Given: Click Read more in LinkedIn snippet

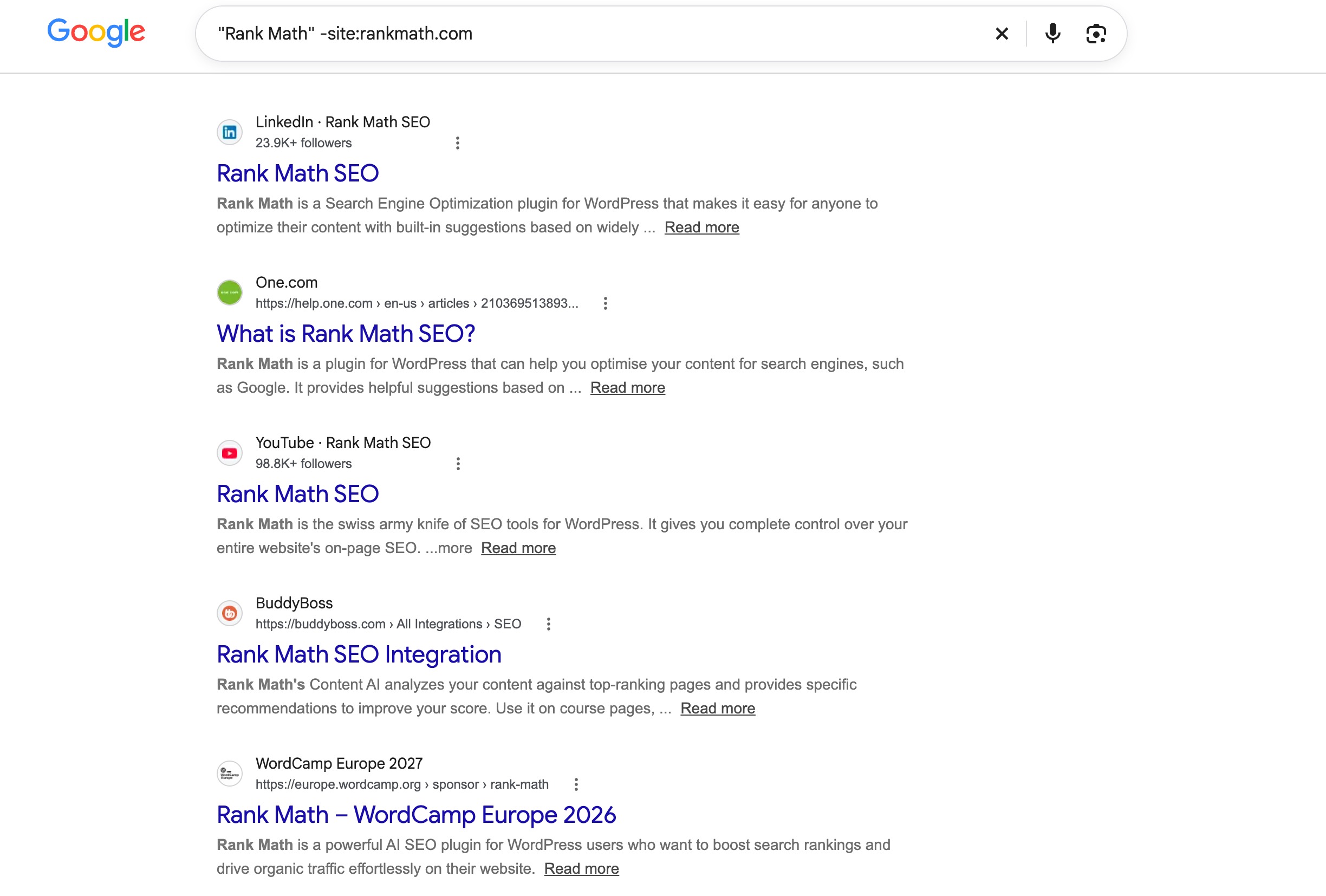Looking at the screenshot, I should click(x=702, y=228).
